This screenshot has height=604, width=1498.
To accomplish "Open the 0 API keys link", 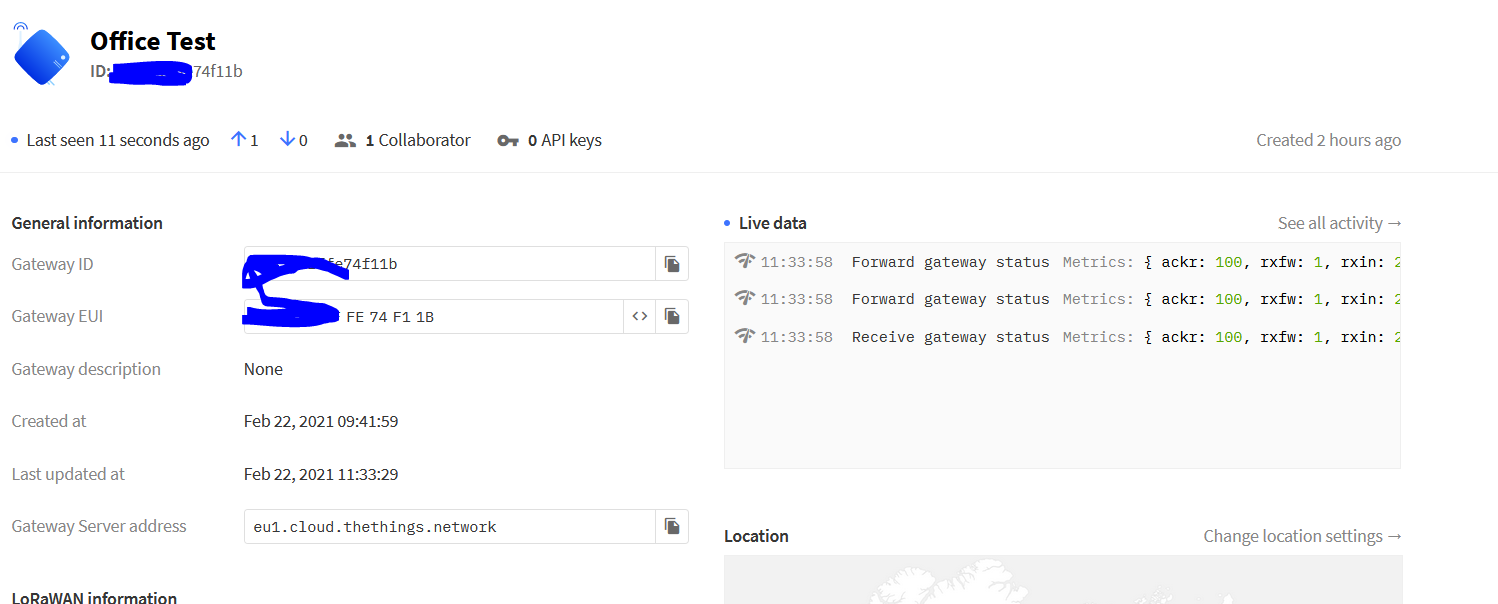I will tap(564, 140).
